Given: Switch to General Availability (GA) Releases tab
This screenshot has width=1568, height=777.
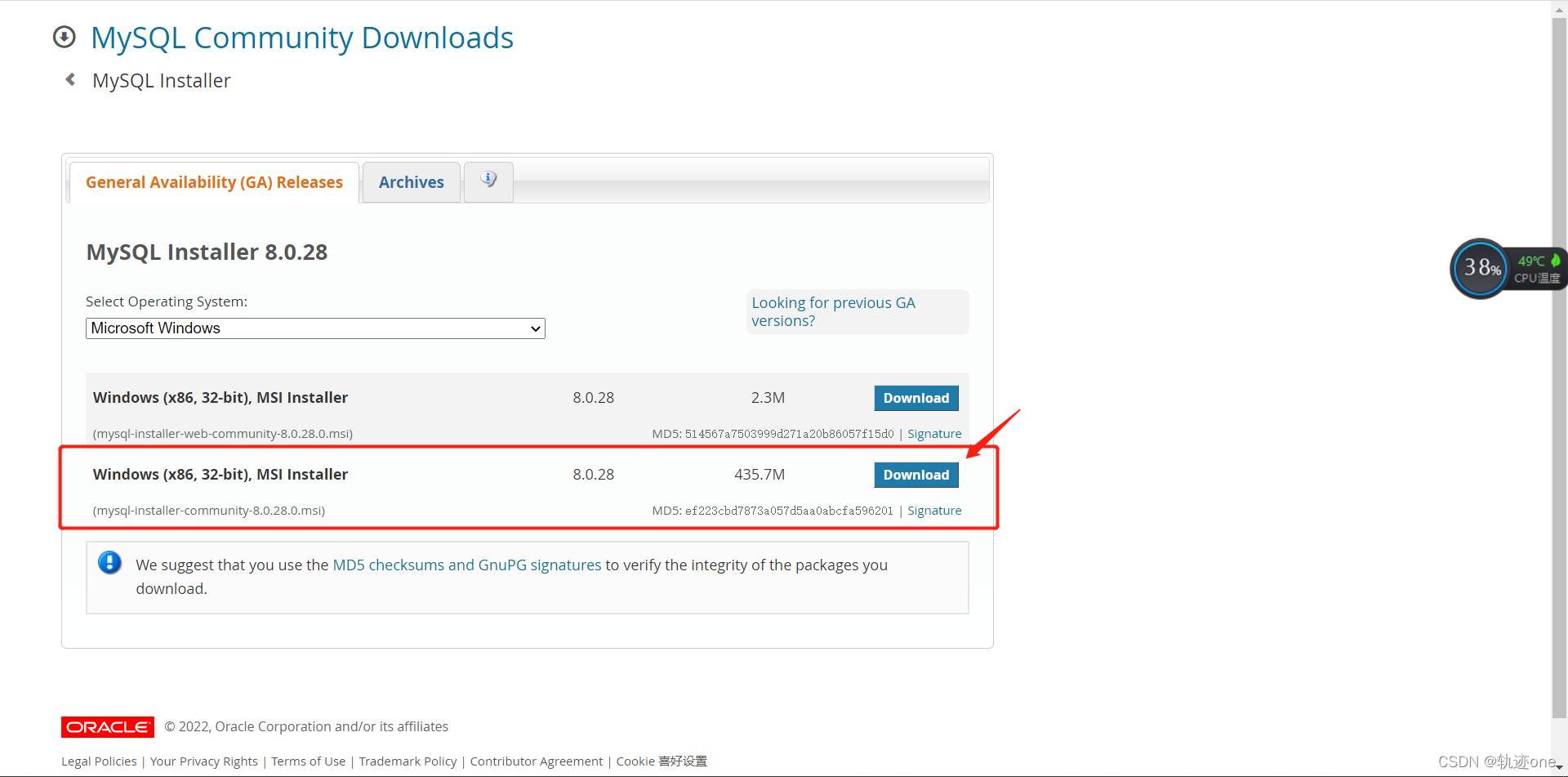Looking at the screenshot, I should click(214, 182).
